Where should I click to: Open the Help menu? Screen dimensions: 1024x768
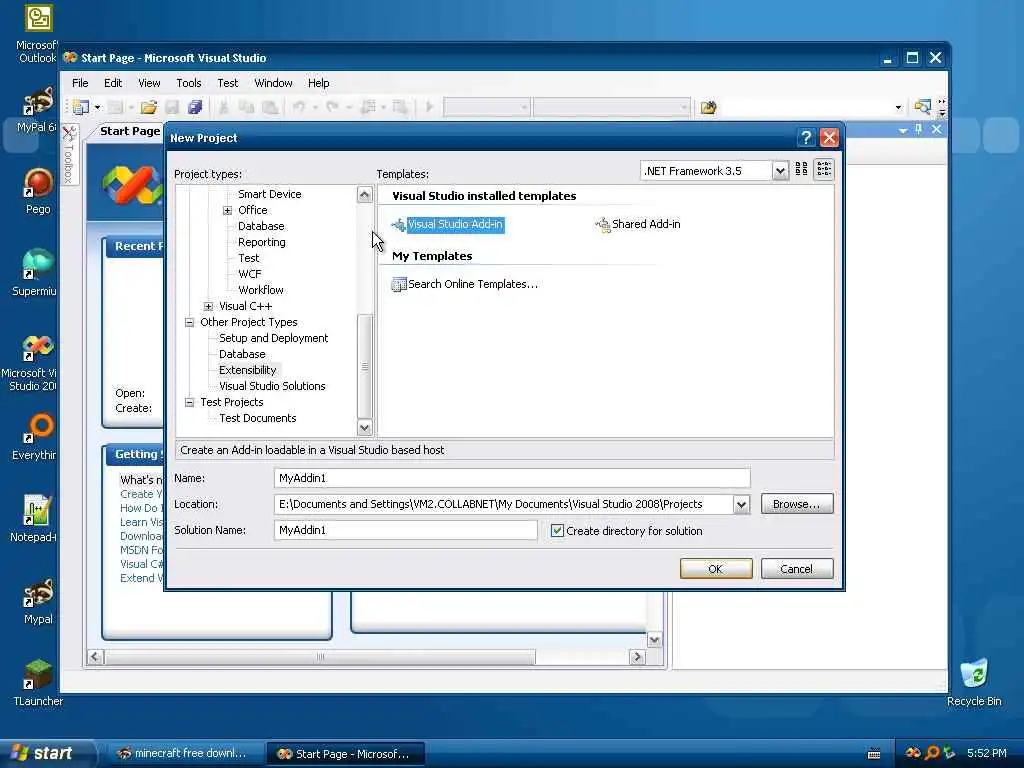click(x=319, y=83)
